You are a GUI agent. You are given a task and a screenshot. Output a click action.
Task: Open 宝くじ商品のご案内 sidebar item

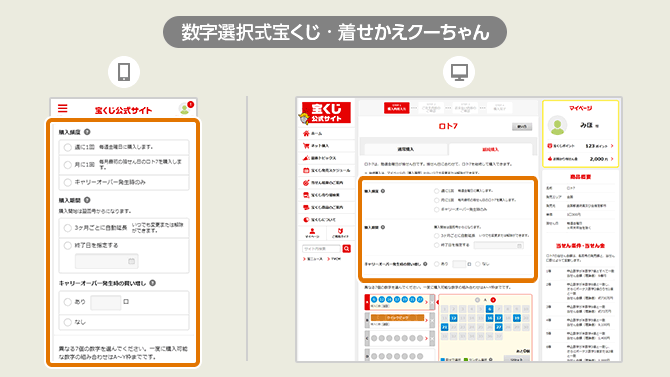point(323,207)
